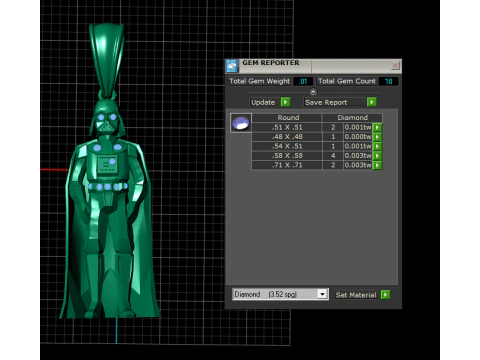Select the round gem thumbnail
The width and height of the screenshot is (480, 360).
pyautogui.click(x=241, y=123)
